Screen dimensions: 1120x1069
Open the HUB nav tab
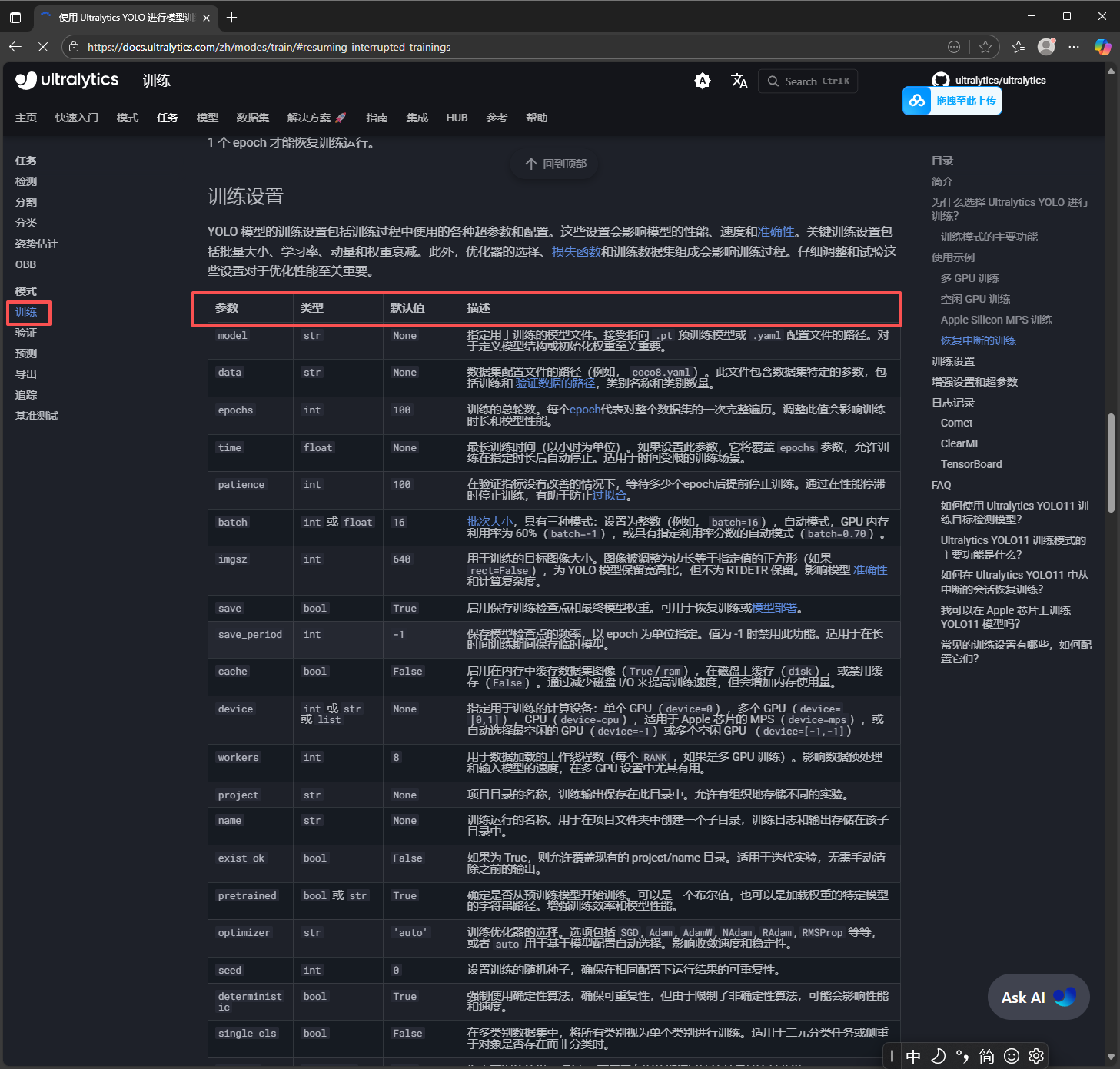click(457, 118)
